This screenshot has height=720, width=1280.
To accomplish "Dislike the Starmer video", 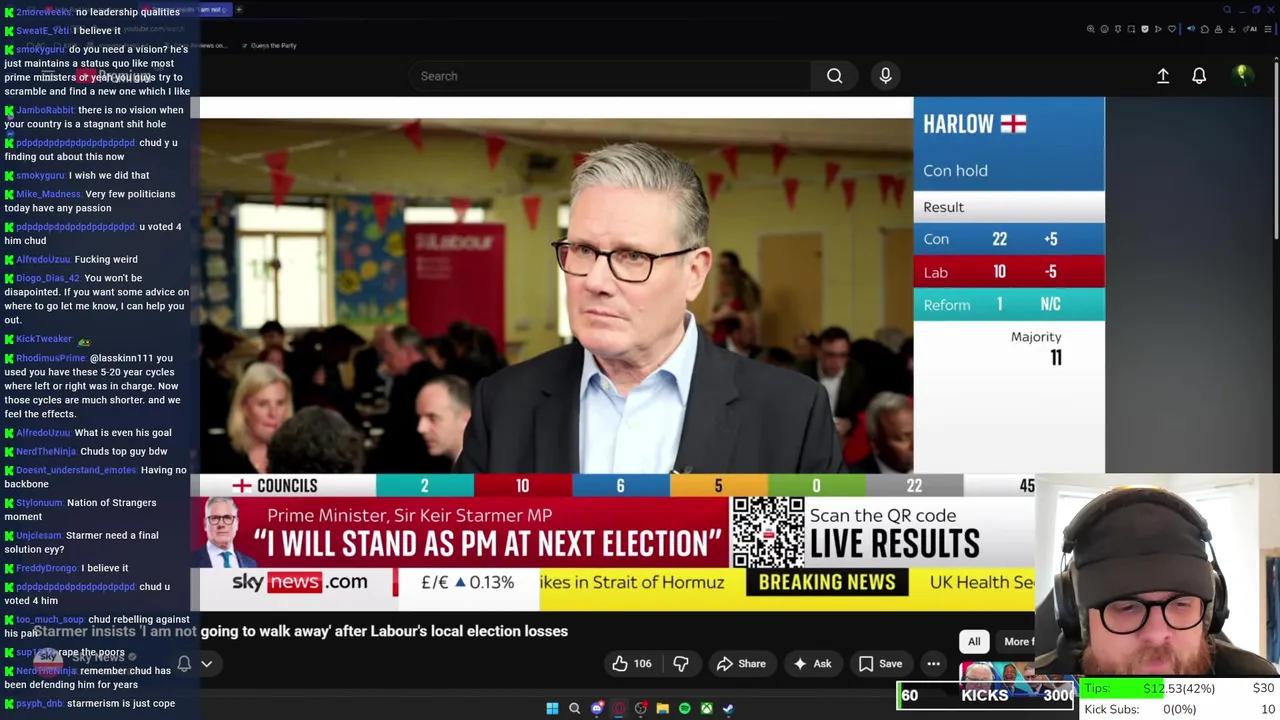I will tap(681, 664).
